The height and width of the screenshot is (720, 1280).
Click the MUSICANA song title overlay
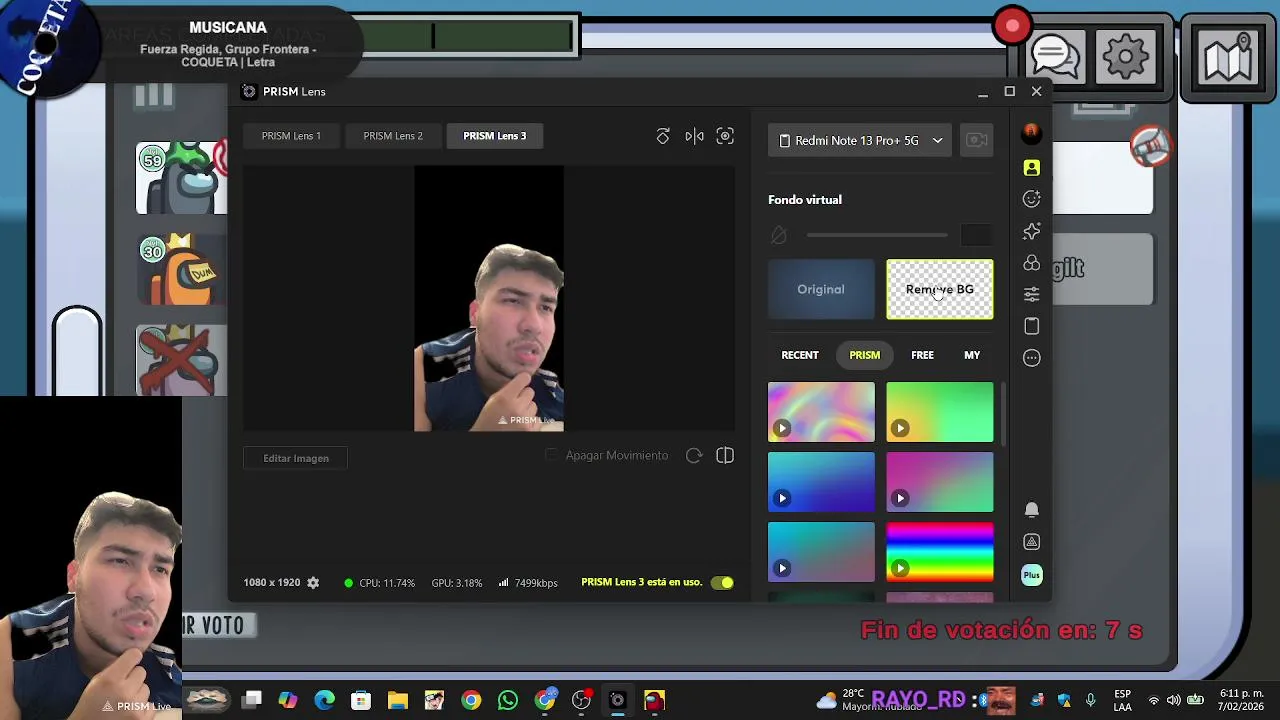tap(228, 28)
